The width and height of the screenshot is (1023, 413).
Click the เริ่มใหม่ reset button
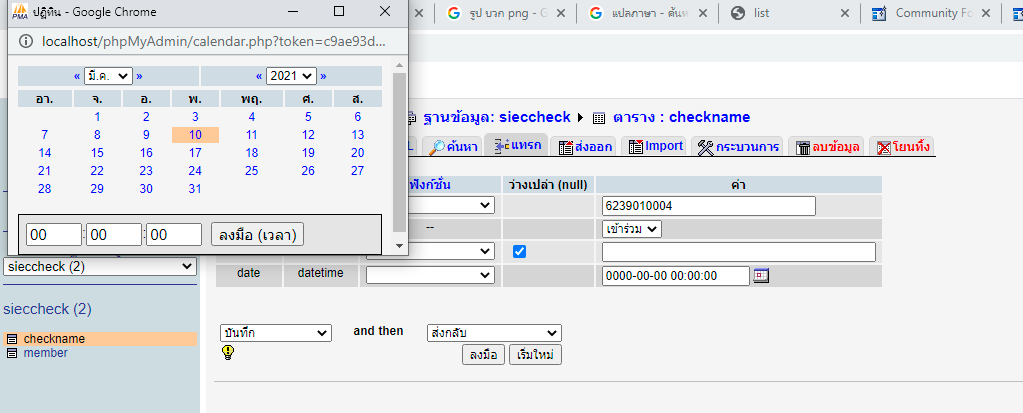pyautogui.click(x=535, y=355)
